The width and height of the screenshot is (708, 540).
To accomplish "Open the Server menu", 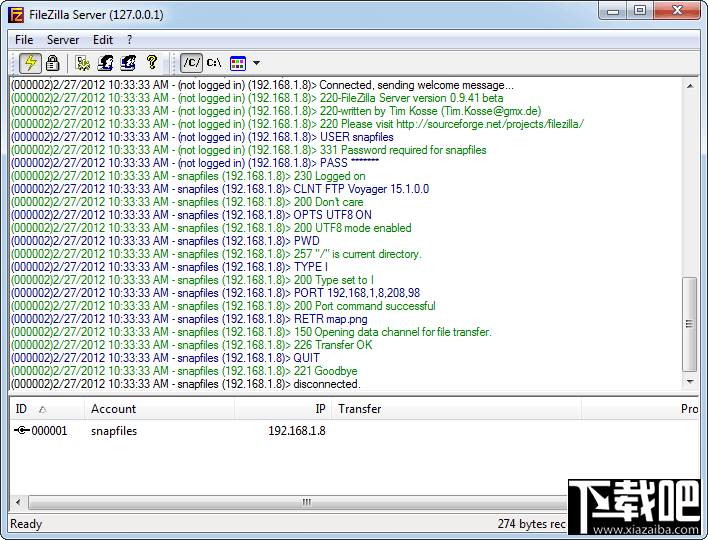I will pyautogui.click(x=63, y=40).
